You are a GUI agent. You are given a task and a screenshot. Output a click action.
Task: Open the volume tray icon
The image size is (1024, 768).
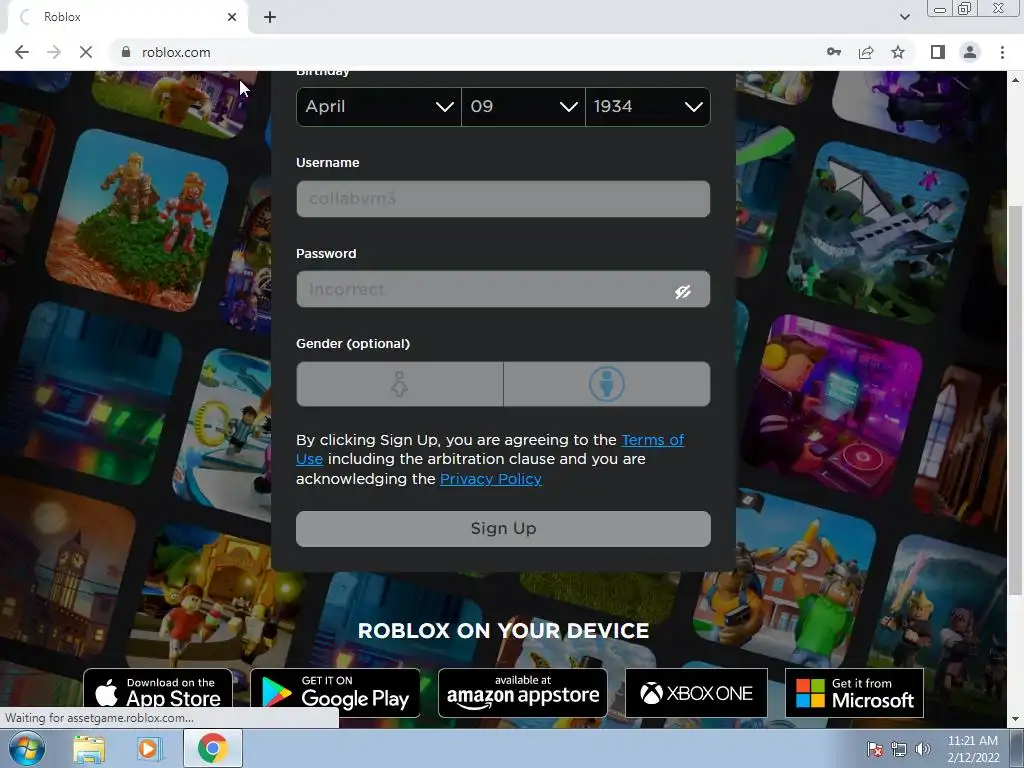click(x=922, y=749)
